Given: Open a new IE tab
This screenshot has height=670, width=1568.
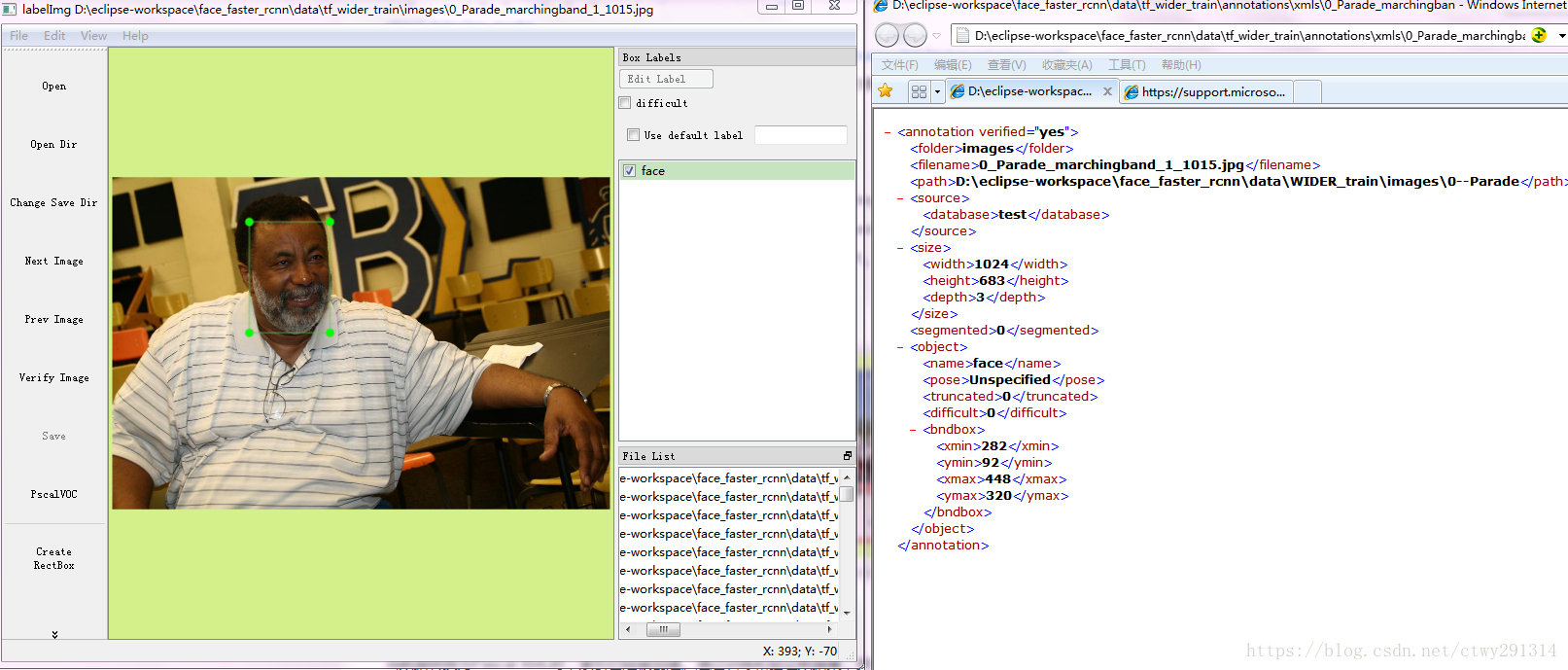Looking at the screenshot, I should (x=1307, y=91).
